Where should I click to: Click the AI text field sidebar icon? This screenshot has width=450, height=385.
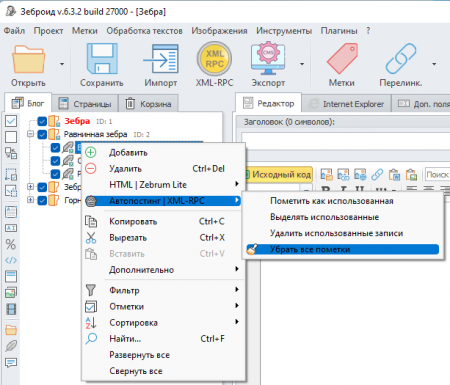coord(11,228)
